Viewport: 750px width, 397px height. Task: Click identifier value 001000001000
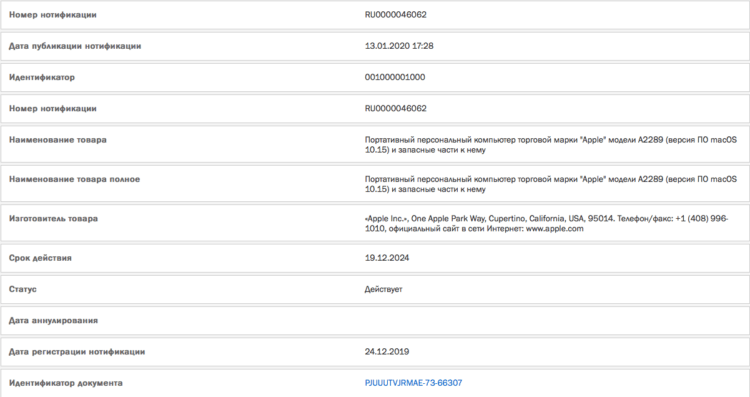point(395,77)
